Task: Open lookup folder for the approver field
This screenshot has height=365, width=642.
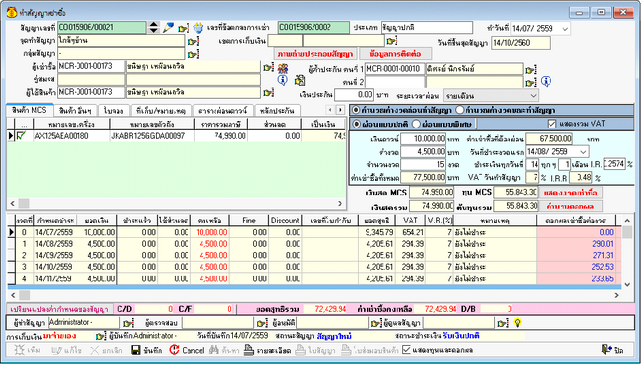Action: pos(376,323)
